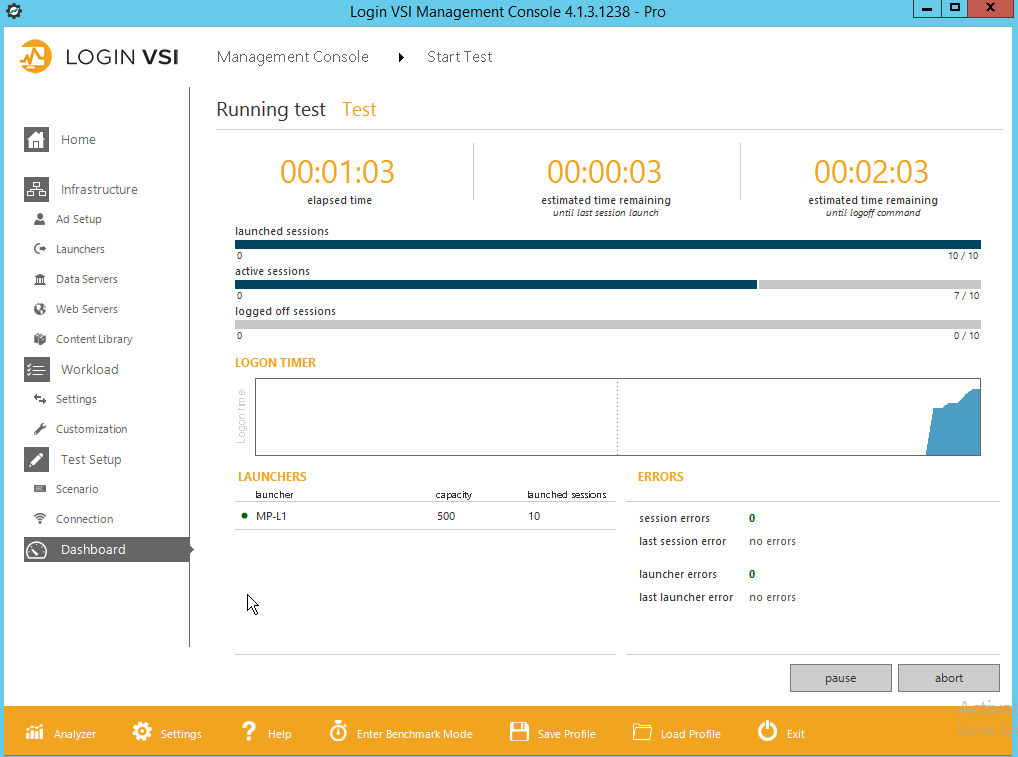
Task: Click the Dashboard gauge icon
Action: pos(36,550)
